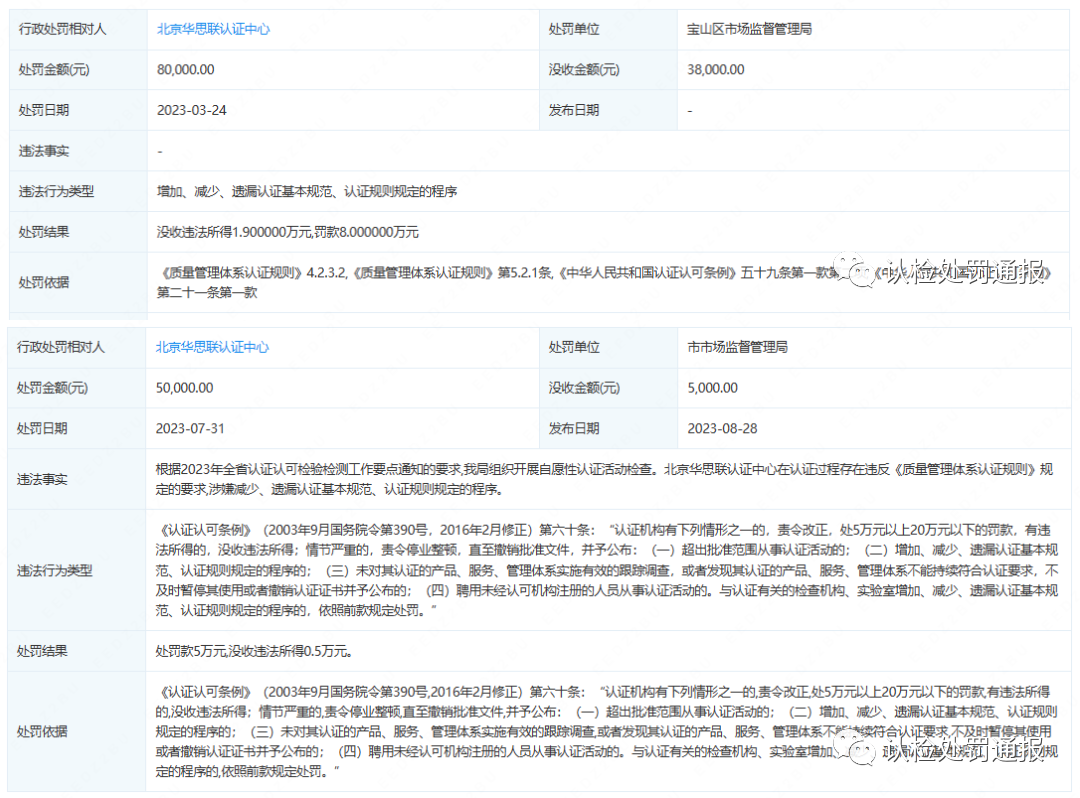This screenshot has width=1080, height=798.
Task: Select the publish date 2023-08-28
Action: [722, 428]
